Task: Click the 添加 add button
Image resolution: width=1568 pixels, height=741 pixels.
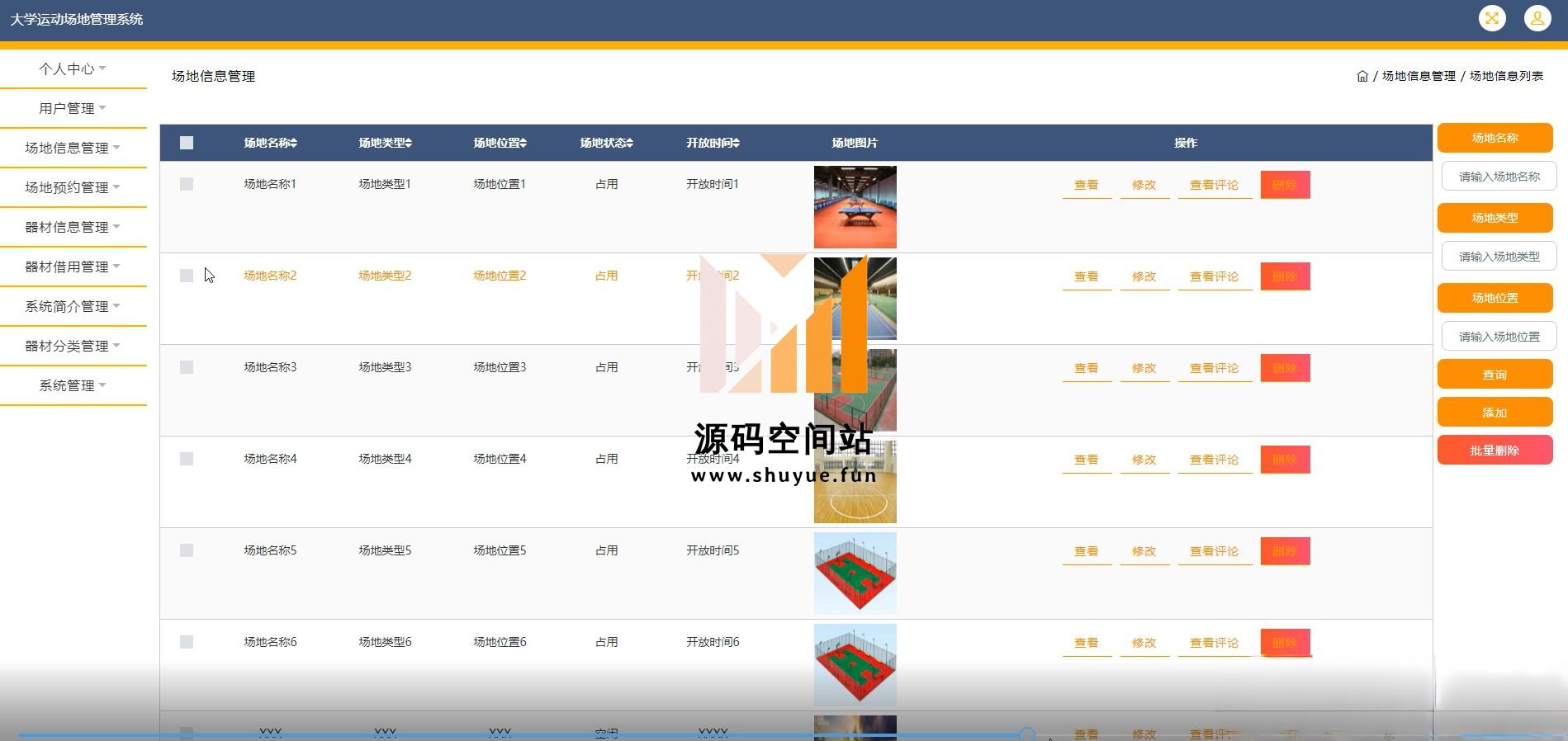Action: (x=1495, y=412)
